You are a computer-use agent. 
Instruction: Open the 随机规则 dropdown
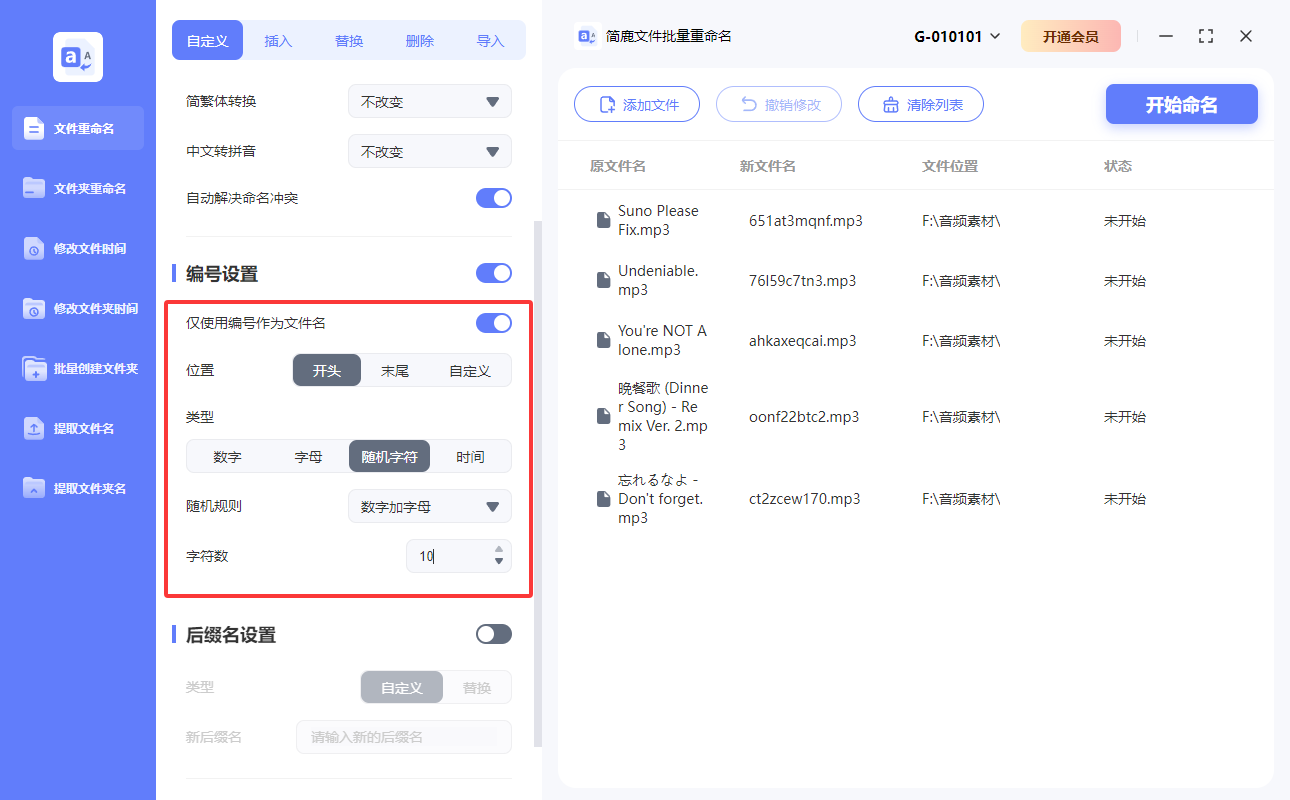(x=429, y=506)
